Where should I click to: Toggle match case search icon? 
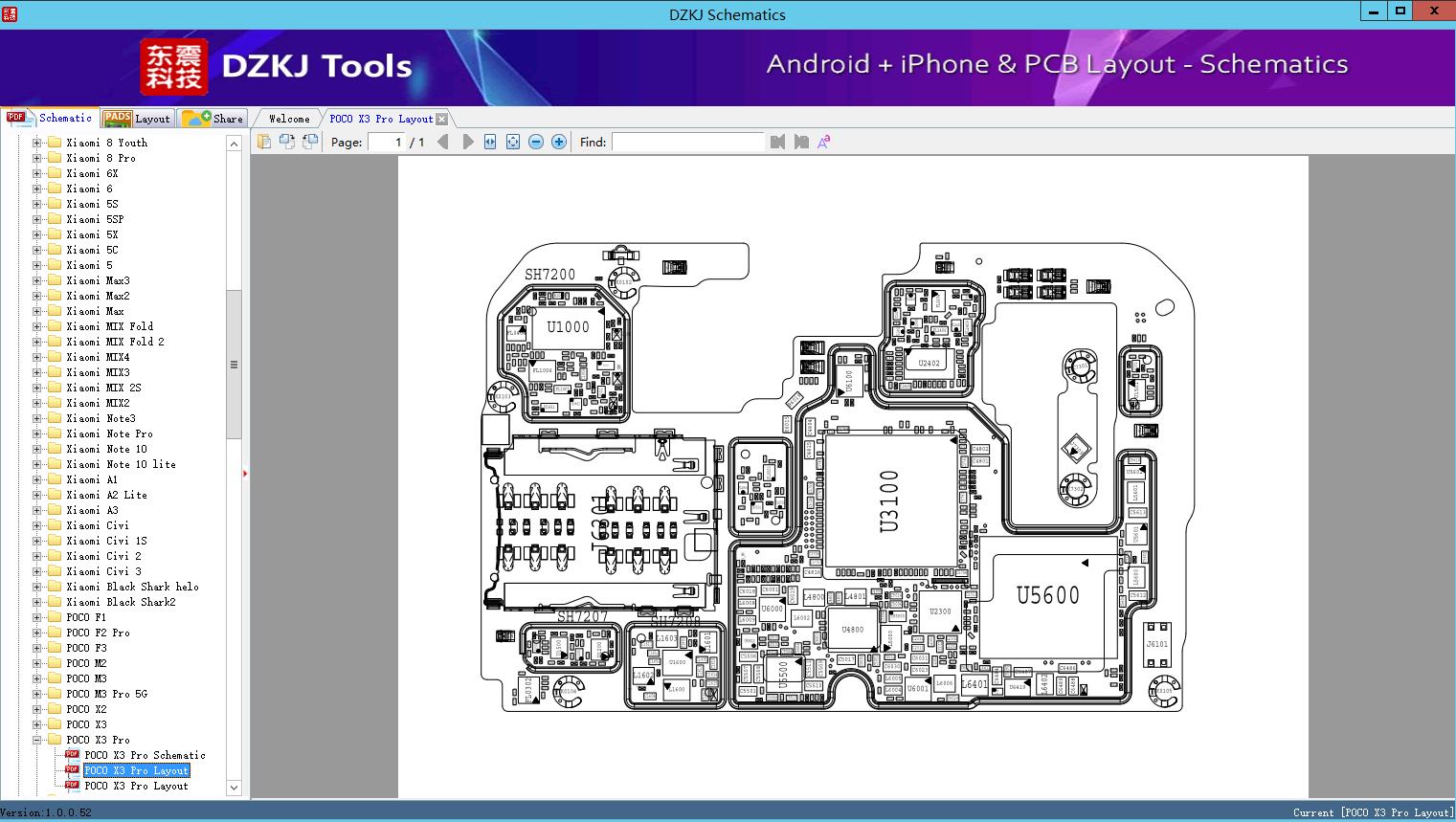click(823, 142)
